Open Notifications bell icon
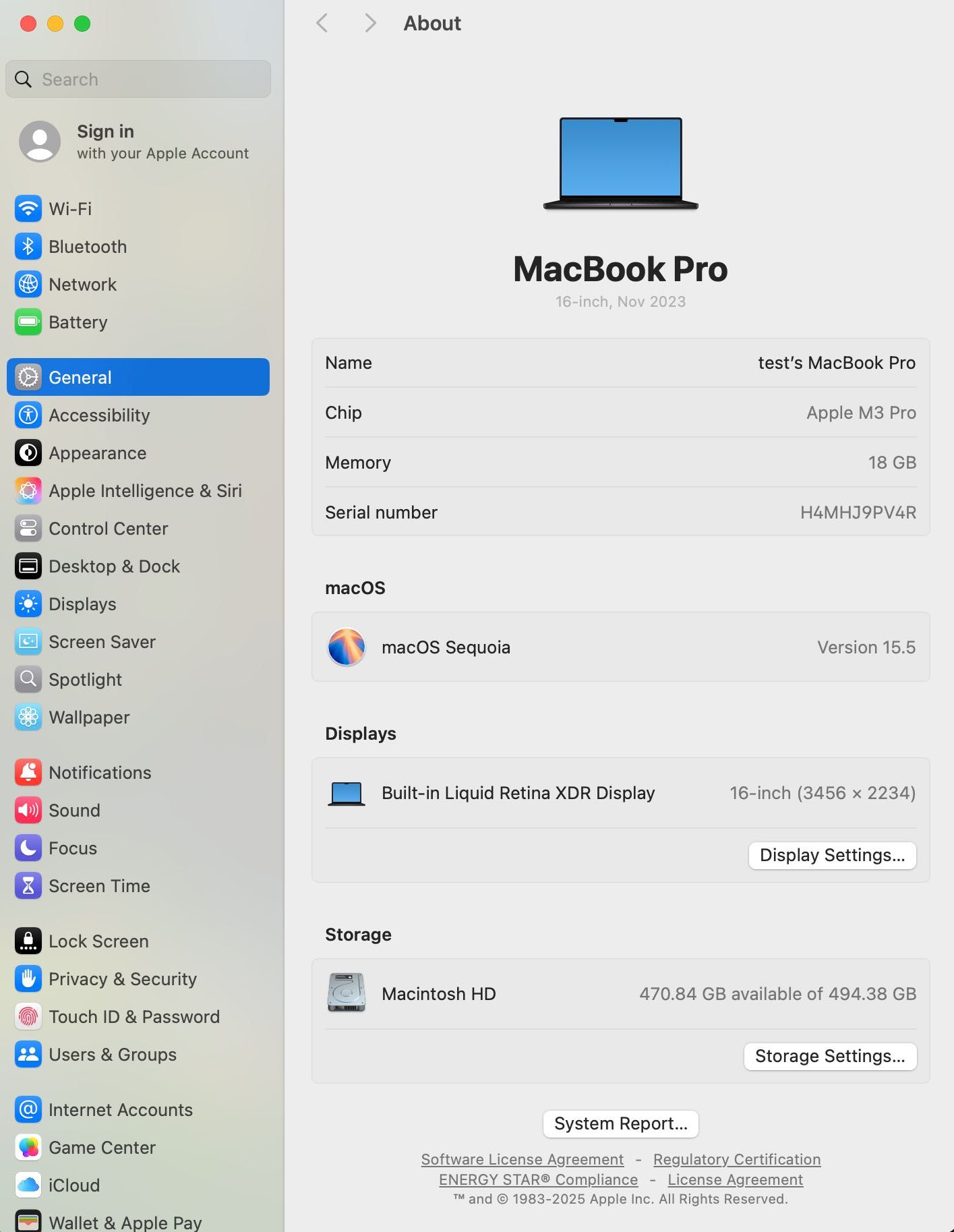The image size is (954, 1232). (28, 772)
